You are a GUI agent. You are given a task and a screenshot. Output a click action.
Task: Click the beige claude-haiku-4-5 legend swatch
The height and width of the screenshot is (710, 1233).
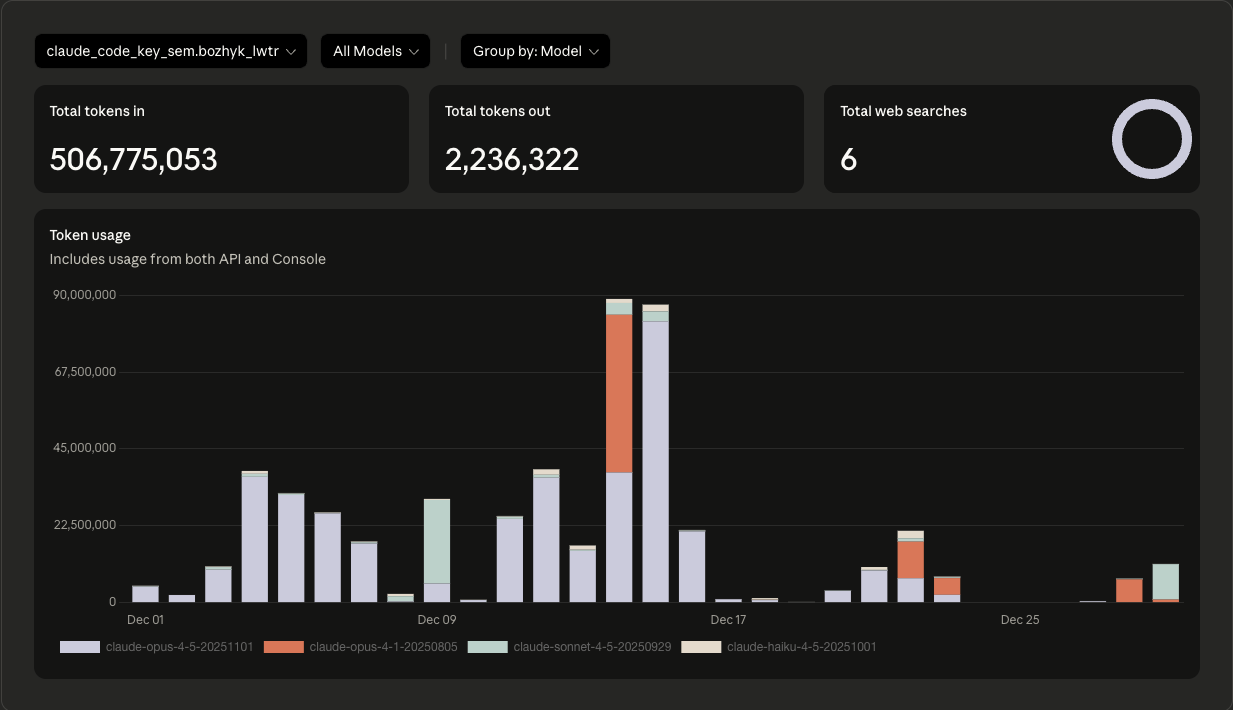(701, 647)
